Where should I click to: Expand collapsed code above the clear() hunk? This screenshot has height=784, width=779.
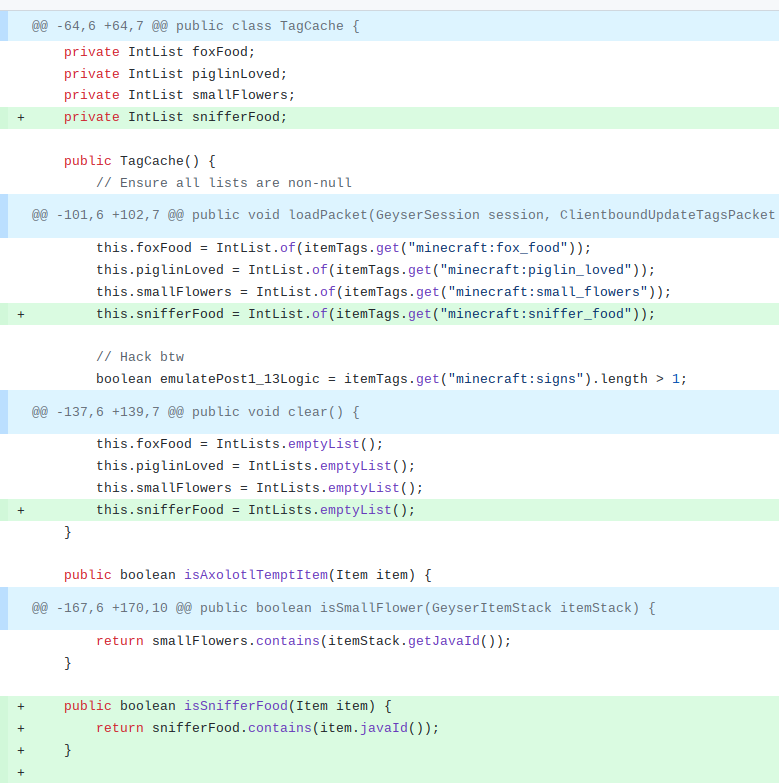(x=4, y=411)
